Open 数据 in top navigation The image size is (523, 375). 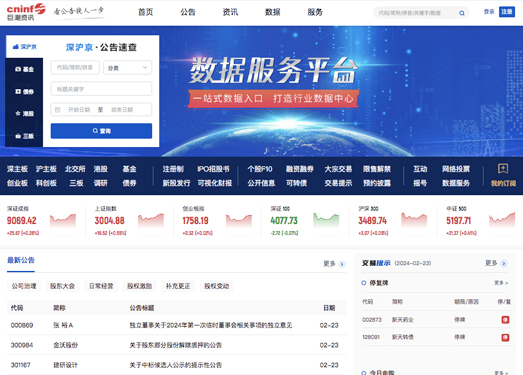pyautogui.click(x=273, y=12)
